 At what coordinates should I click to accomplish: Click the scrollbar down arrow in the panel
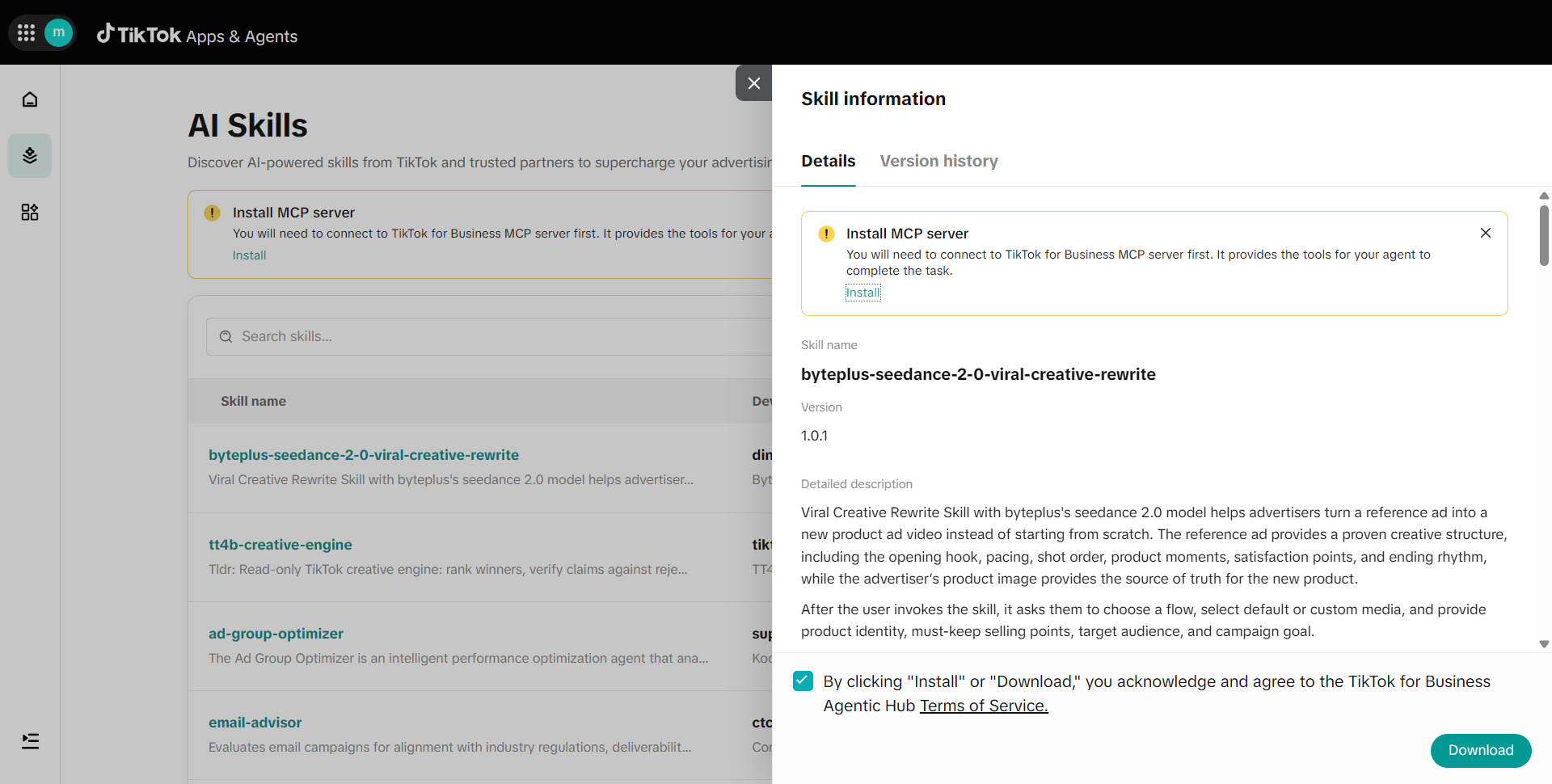tap(1544, 644)
